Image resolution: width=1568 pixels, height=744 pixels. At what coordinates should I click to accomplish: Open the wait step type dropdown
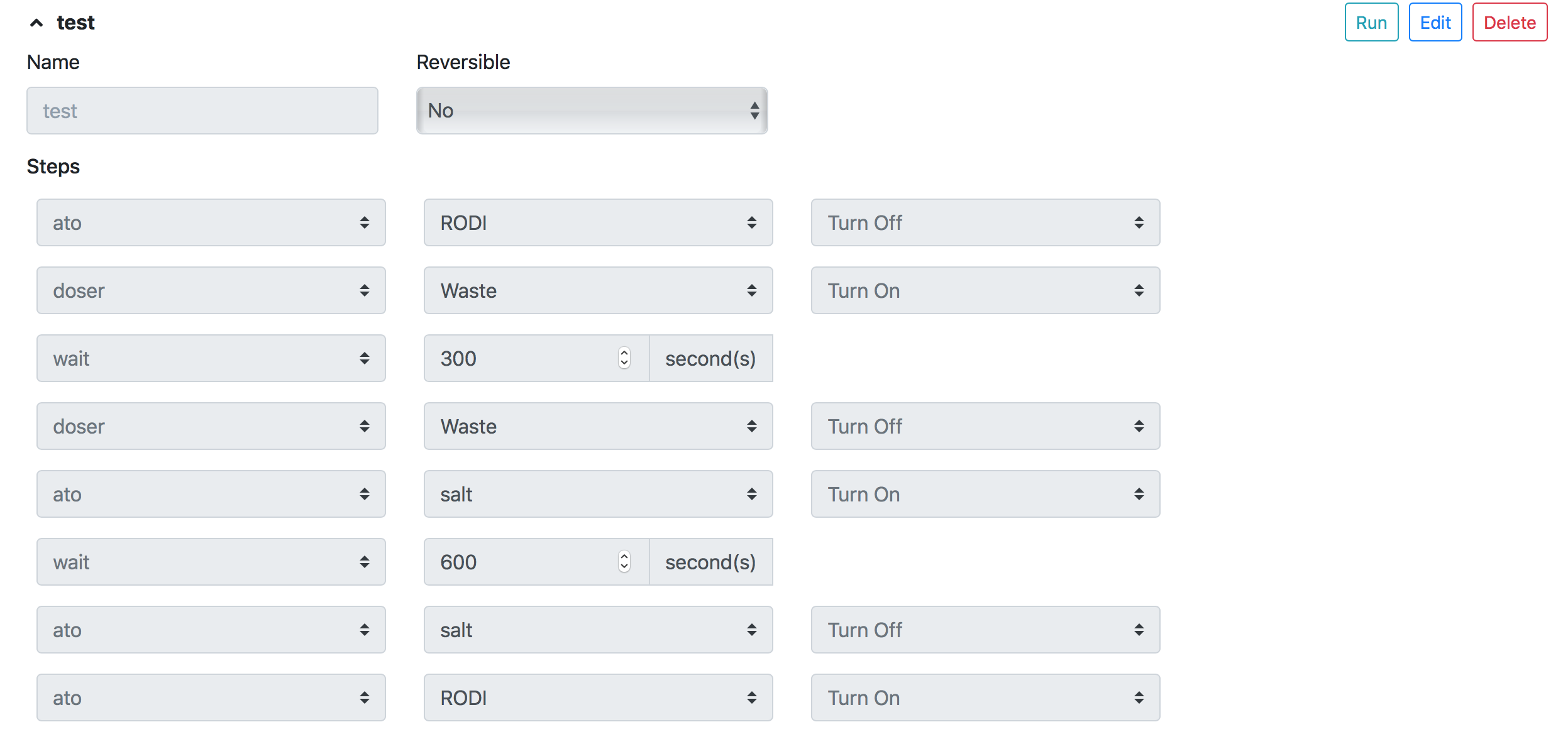211,358
